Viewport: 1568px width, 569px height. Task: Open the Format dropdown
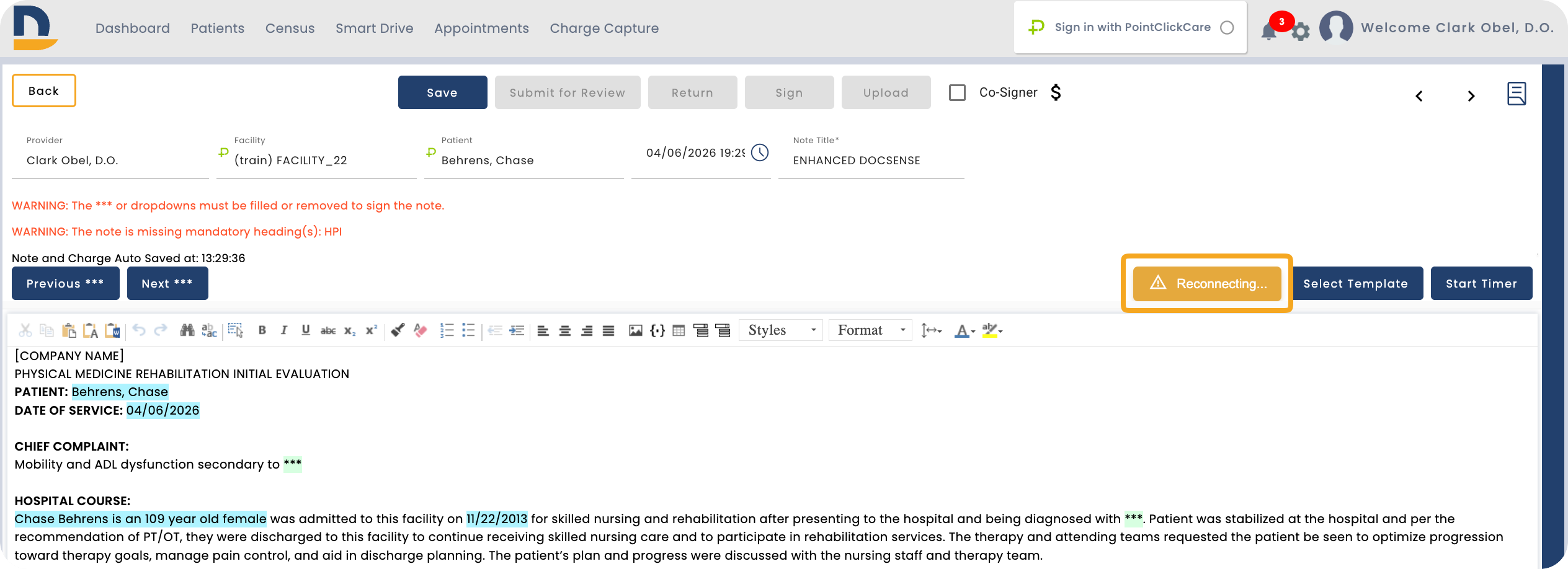870,330
